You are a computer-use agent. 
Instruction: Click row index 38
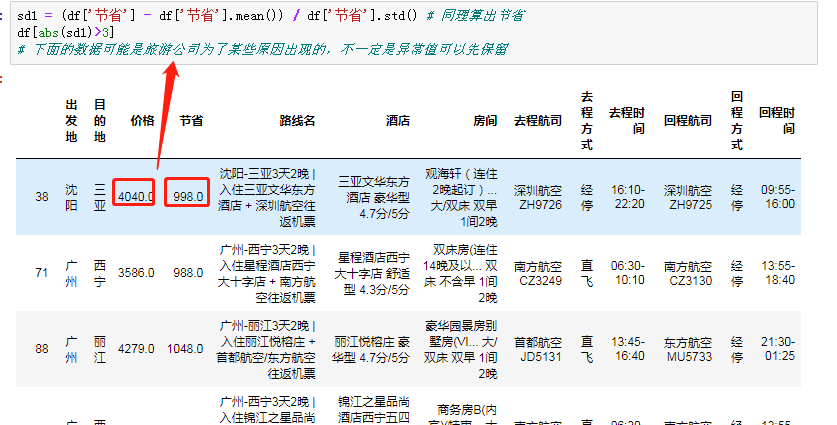click(42, 197)
